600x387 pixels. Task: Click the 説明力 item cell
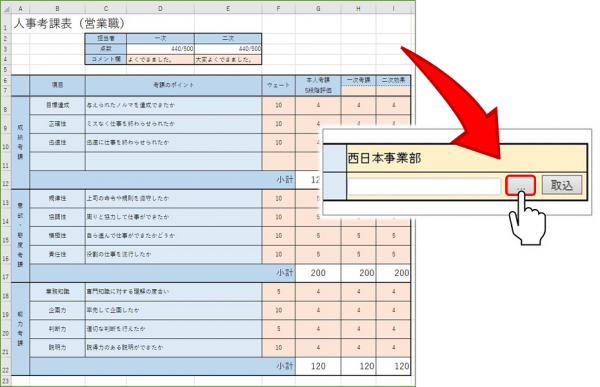click(57, 348)
